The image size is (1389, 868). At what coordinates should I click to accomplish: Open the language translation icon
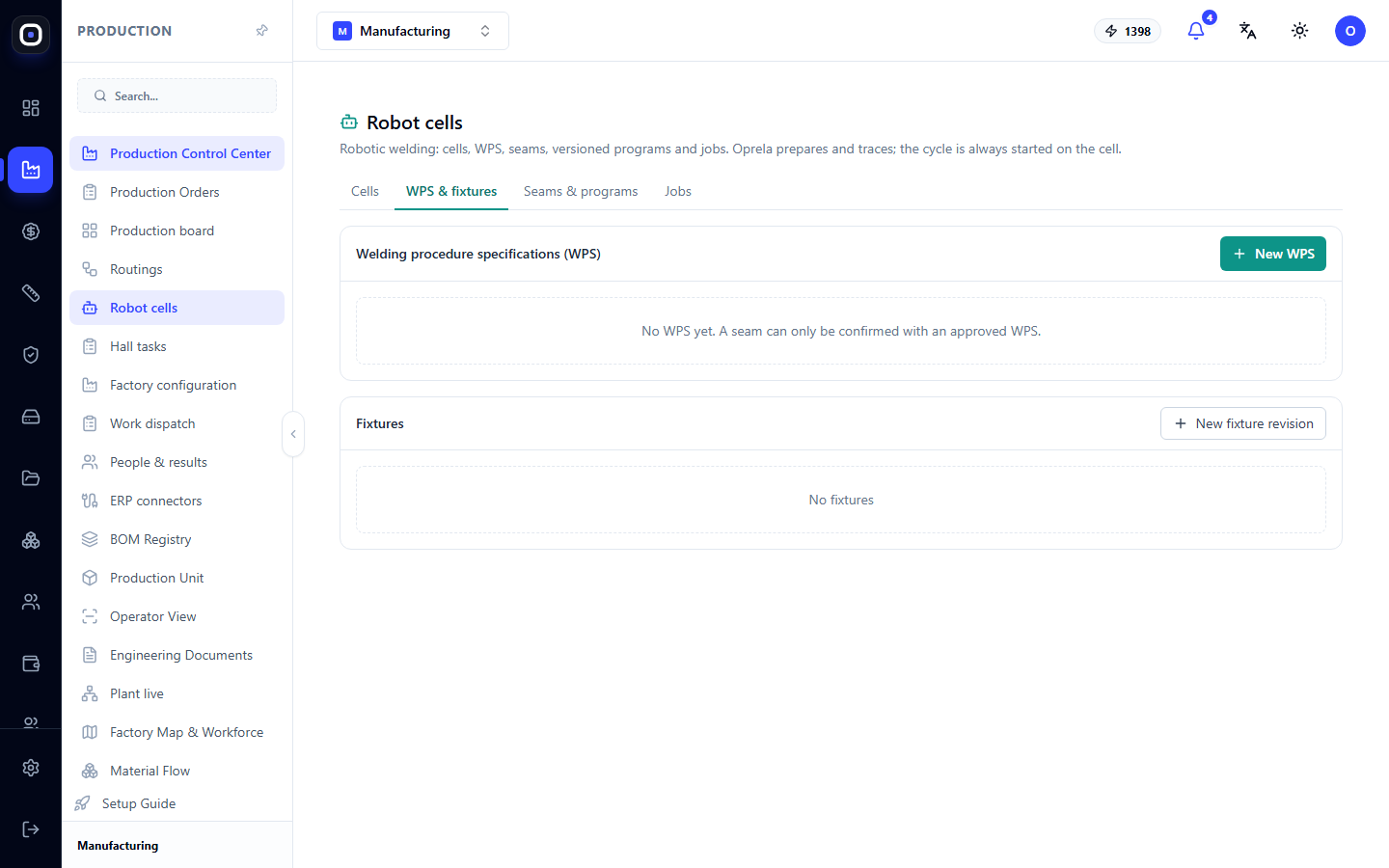(1248, 31)
